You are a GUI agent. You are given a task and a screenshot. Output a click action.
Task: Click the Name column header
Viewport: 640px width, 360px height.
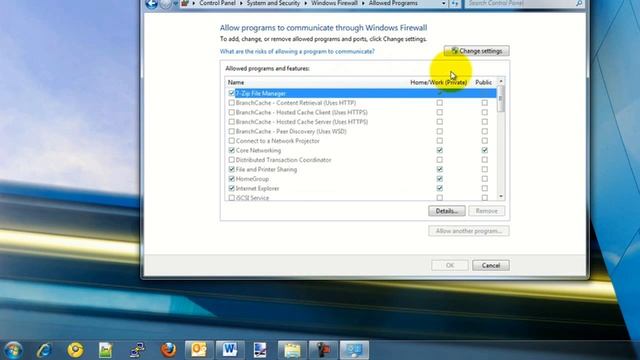pos(236,82)
